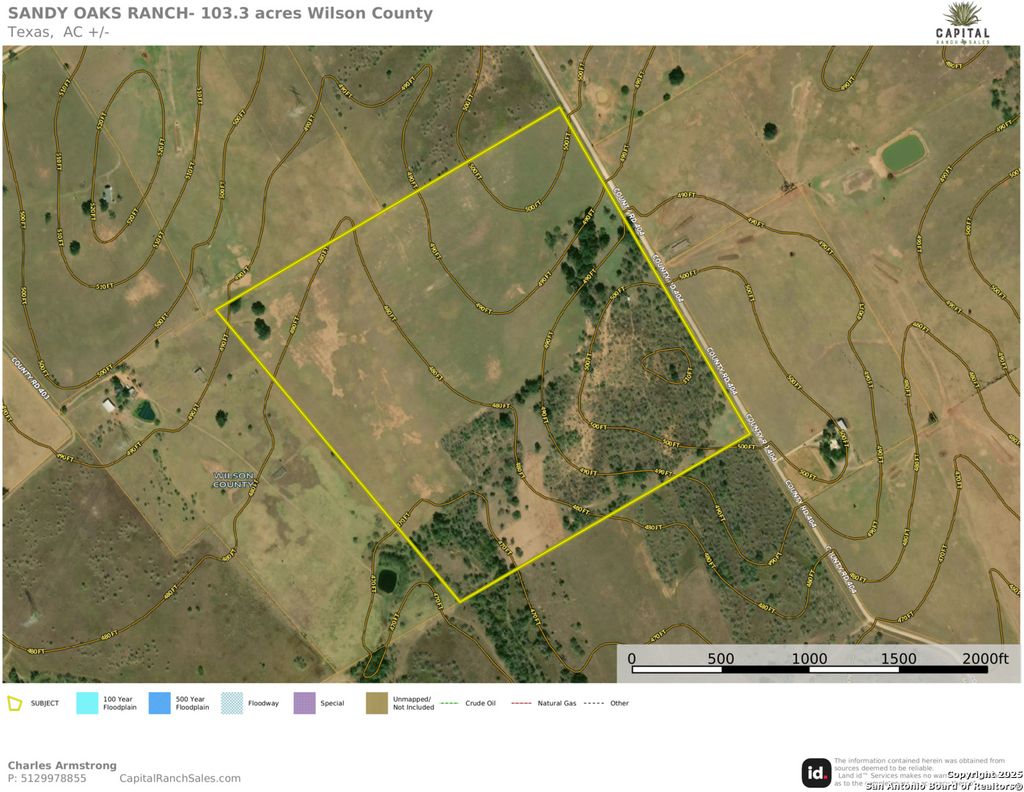Screen dimensions: 1024x792
Task: Click the Floodway patterned legend icon
Action: tap(233, 703)
